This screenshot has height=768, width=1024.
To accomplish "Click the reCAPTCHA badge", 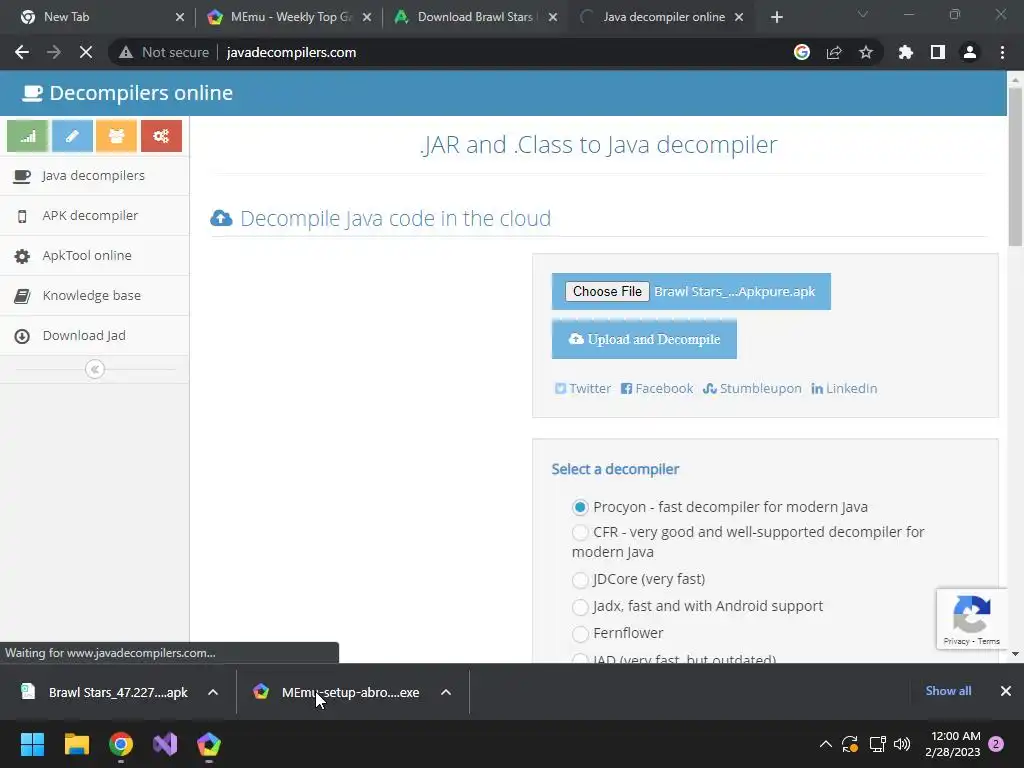I will pos(972,619).
